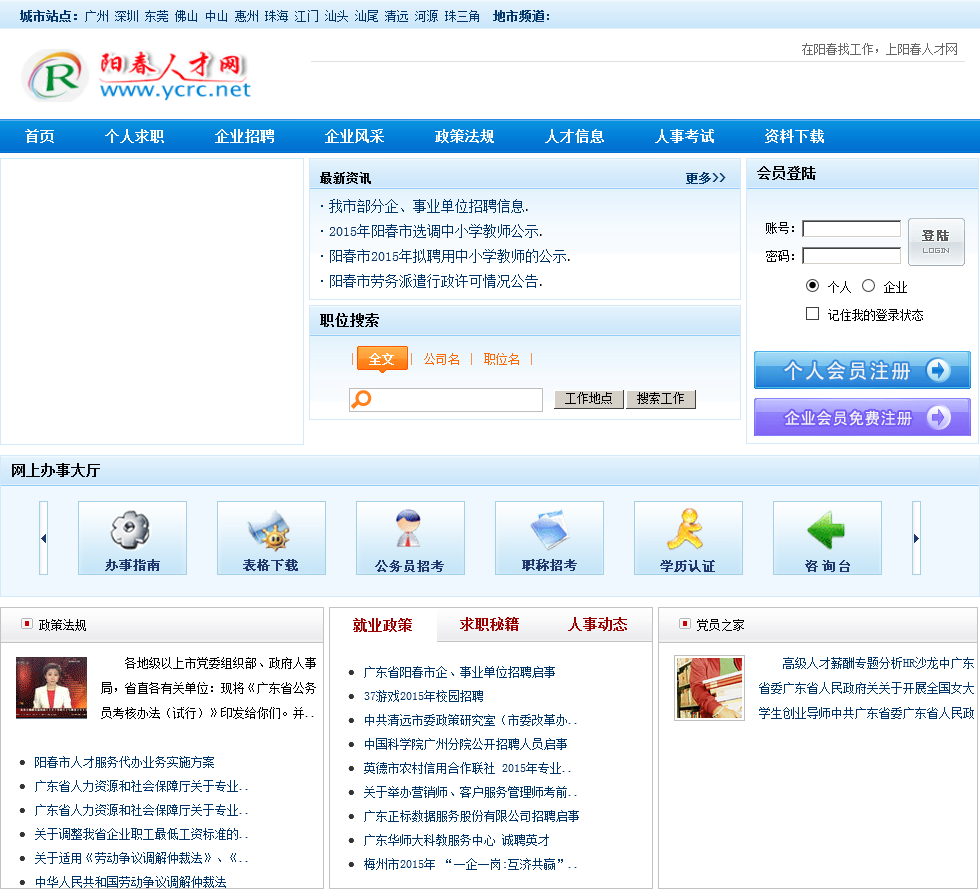Open 企业风采 in the navigation bar
The width and height of the screenshot is (980, 891).
pos(354,136)
